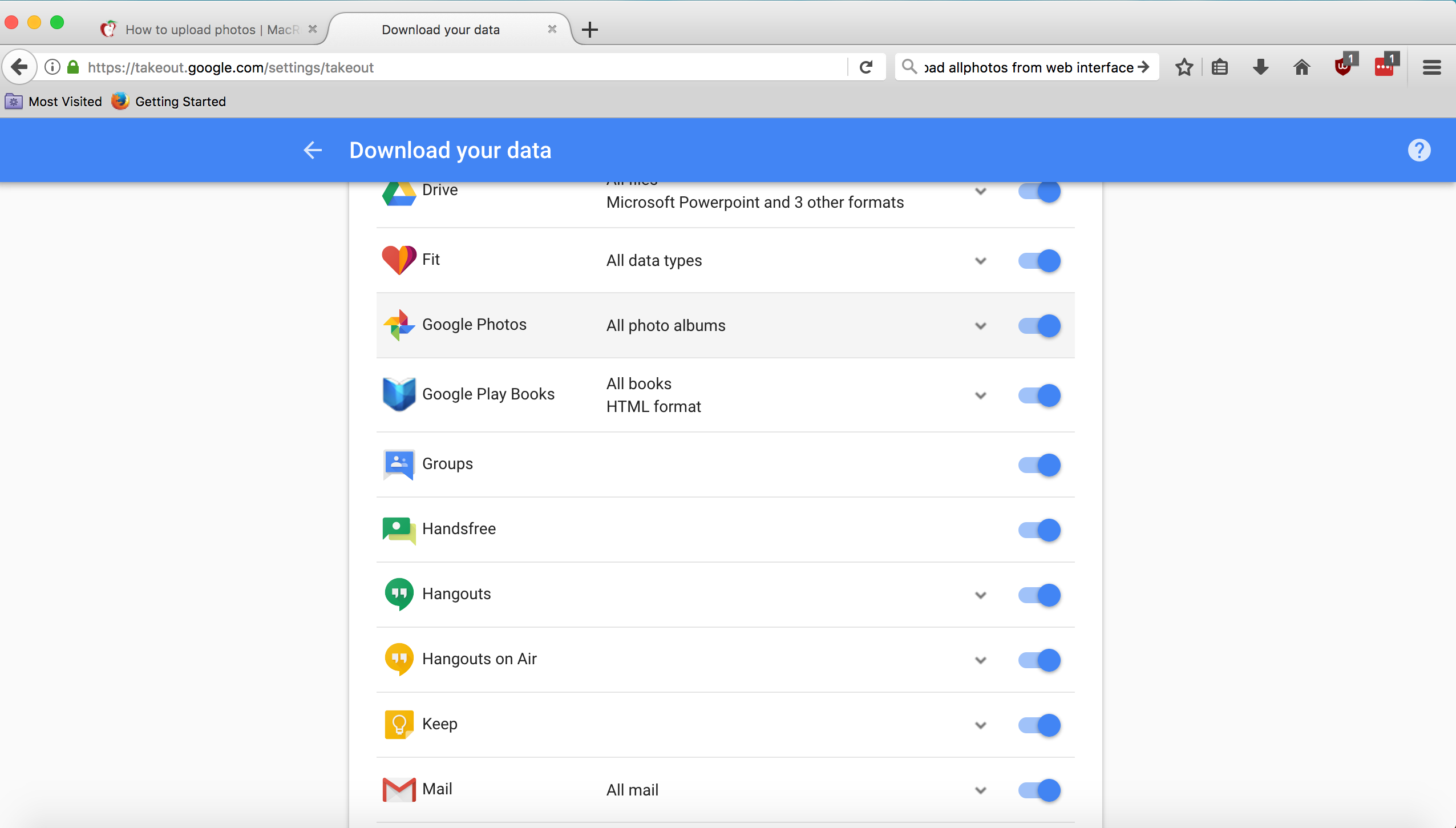Open the Most Visited bookmarks folder

[x=54, y=102]
